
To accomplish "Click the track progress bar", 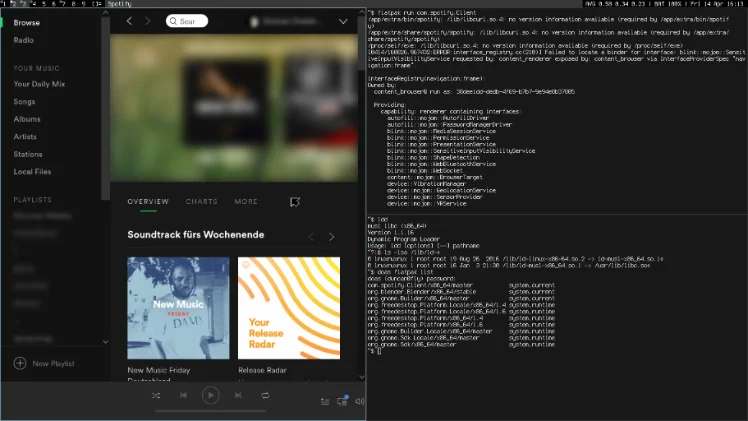I will [x=210, y=411].
